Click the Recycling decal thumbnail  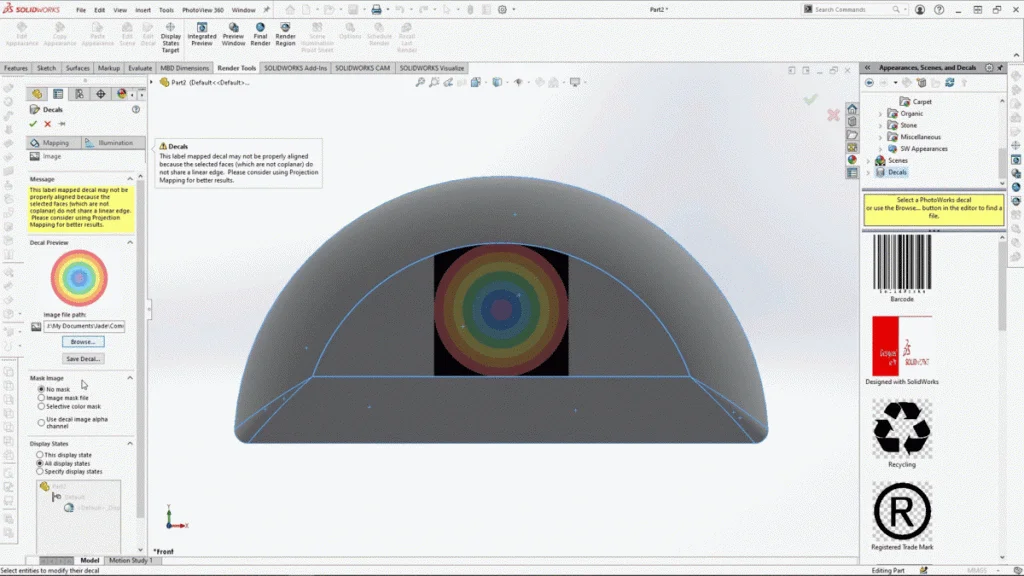tap(902, 428)
